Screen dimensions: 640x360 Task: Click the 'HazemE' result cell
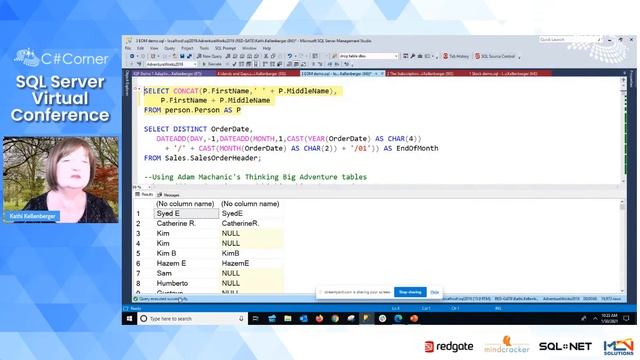point(251,263)
